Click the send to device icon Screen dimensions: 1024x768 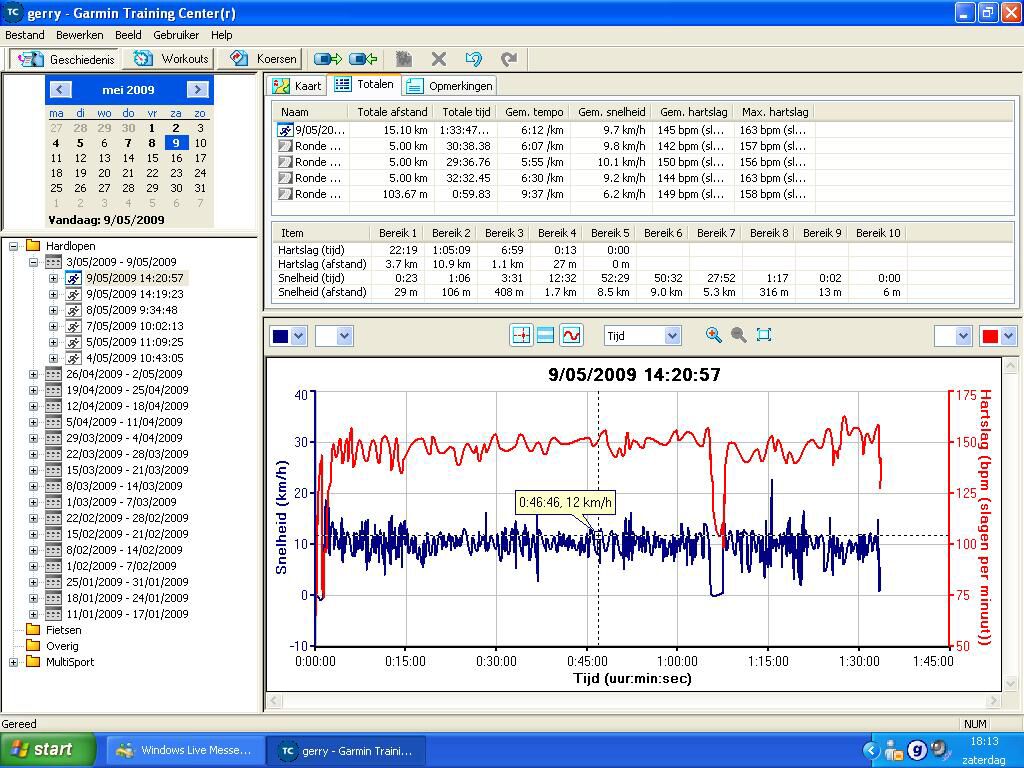click(x=328, y=59)
